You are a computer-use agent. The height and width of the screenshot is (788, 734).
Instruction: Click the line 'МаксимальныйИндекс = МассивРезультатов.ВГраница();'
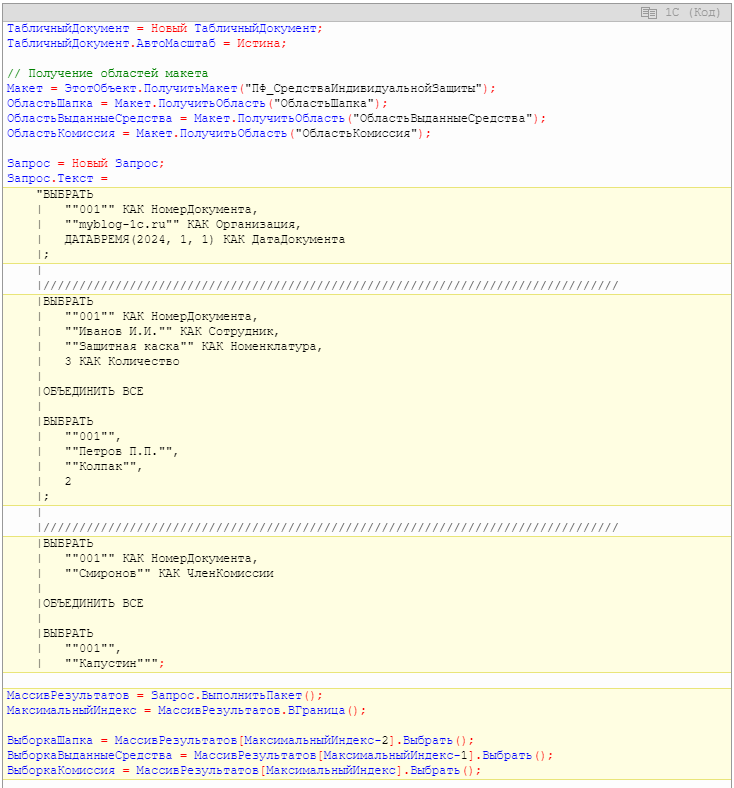(186, 711)
